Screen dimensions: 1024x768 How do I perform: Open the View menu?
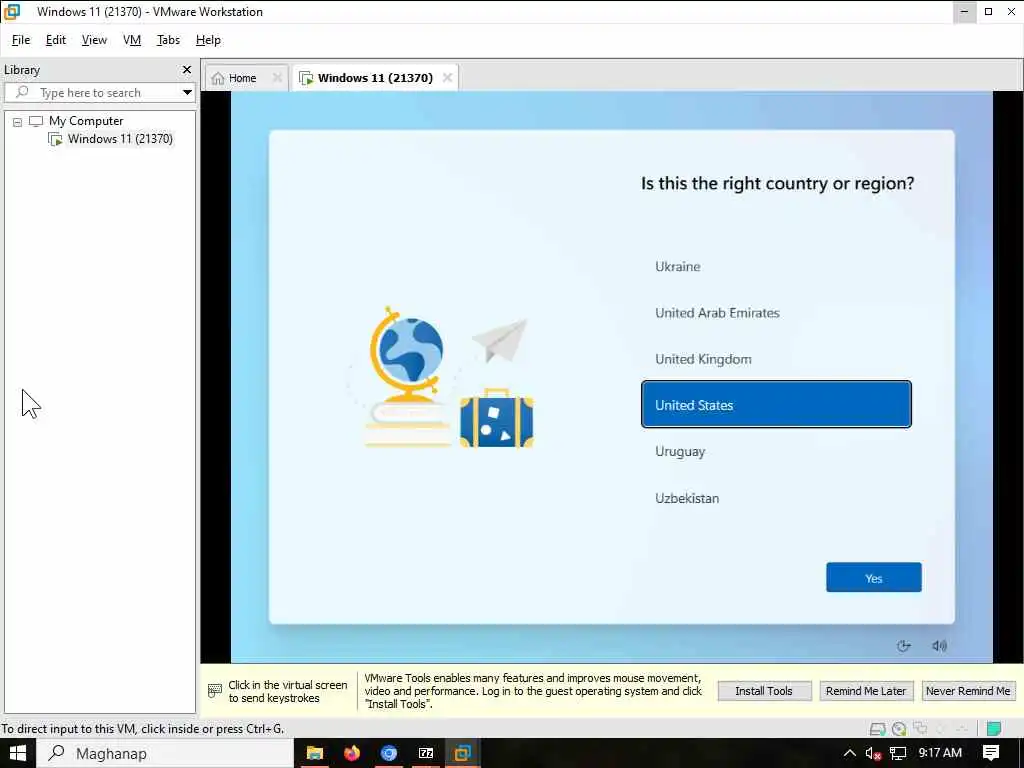tap(94, 40)
